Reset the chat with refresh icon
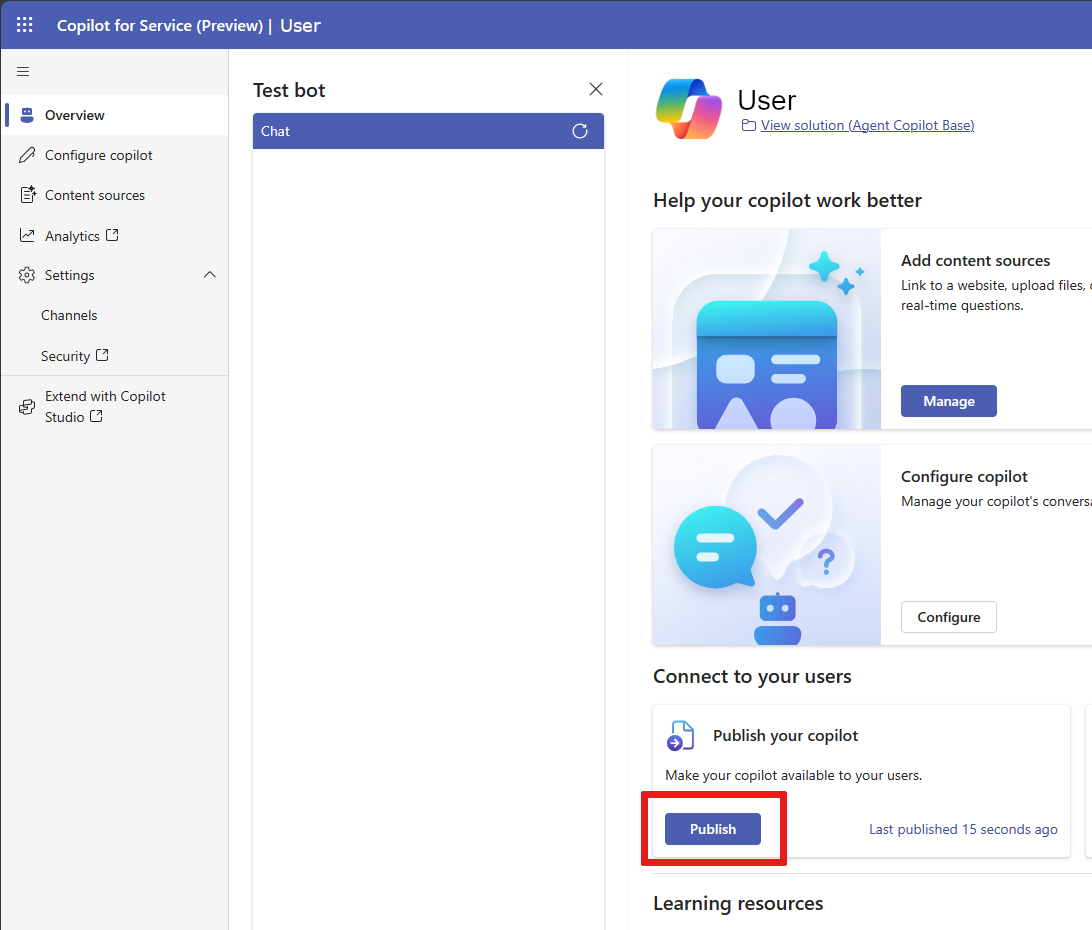This screenshot has height=930, width=1092. (x=580, y=131)
